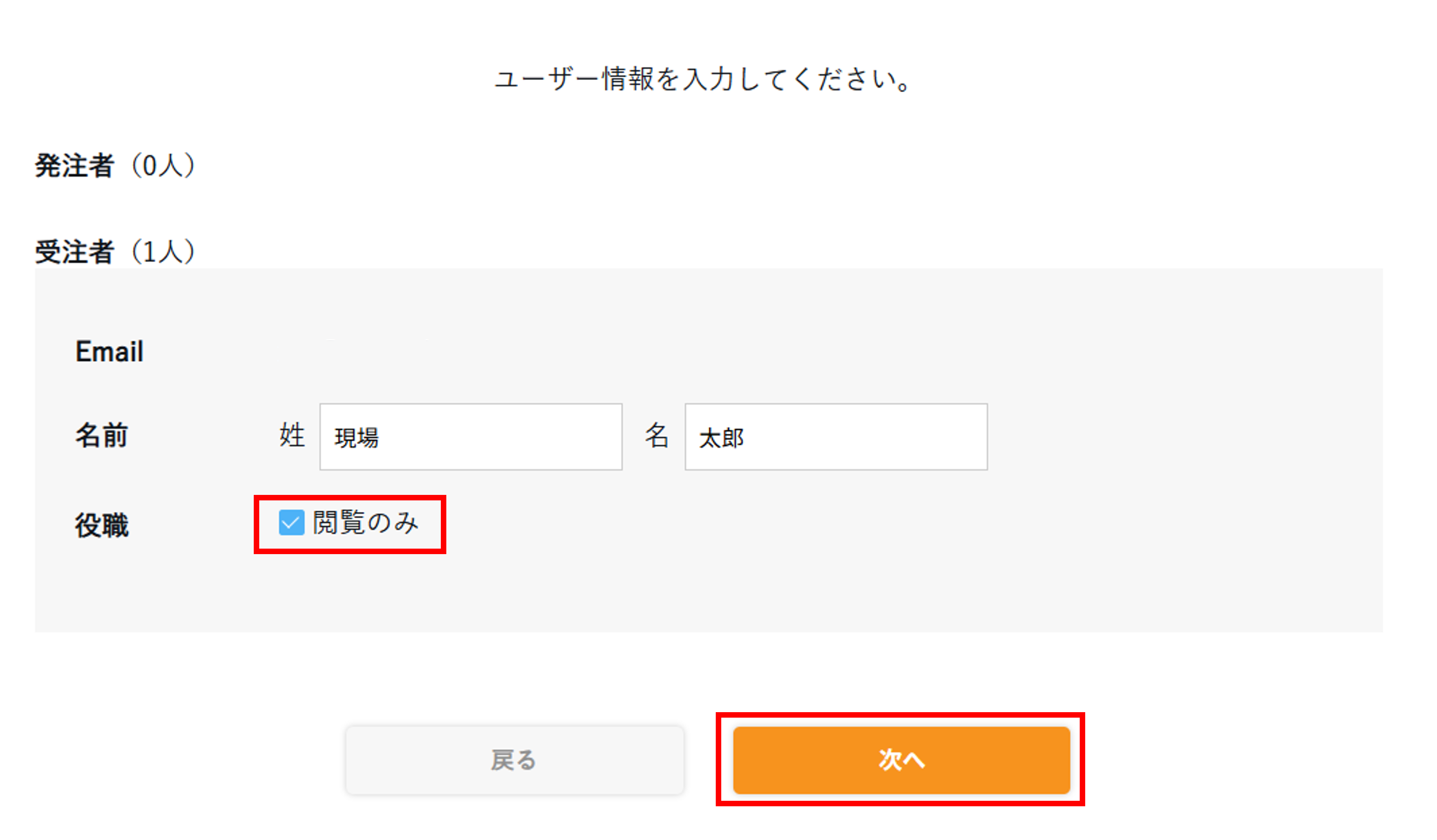This screenshot has width=1437, height=840.
Task: Click the 名前 row label
Action: (x=102, y=436)
